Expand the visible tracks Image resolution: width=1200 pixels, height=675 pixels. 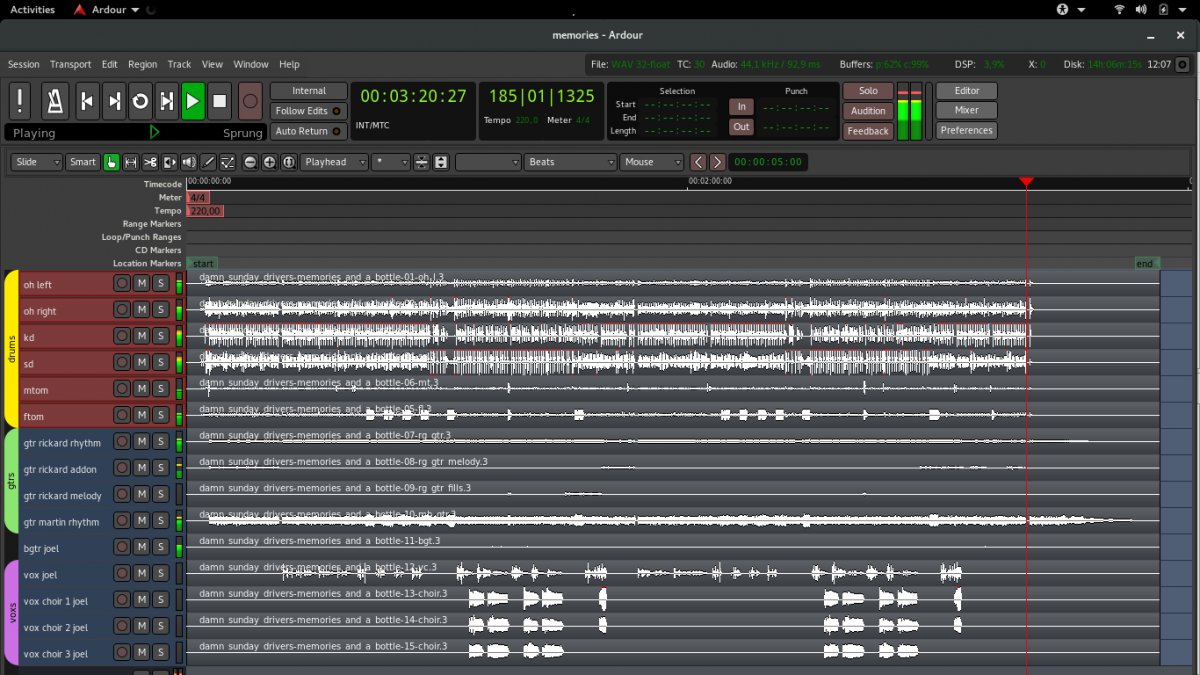coord(441,162)
